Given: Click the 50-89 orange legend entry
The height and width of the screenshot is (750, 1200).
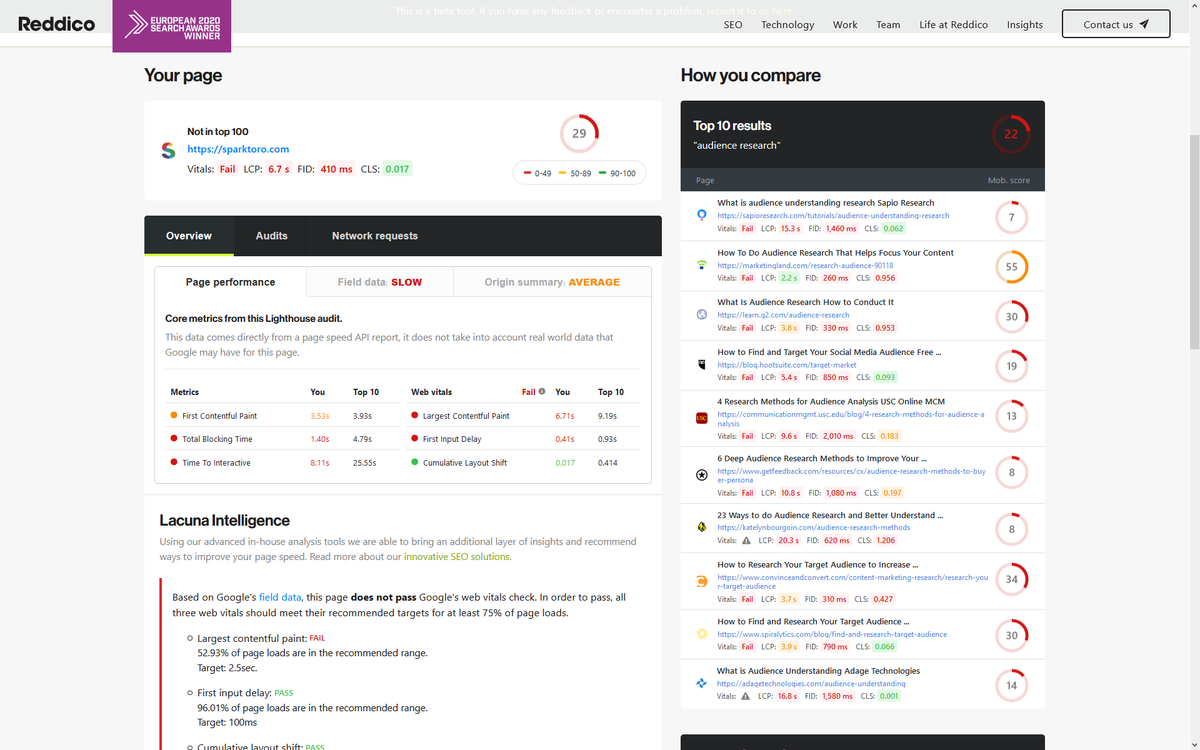Looking at the screenshot, I should pyautogui.click(x=576, y=173).
